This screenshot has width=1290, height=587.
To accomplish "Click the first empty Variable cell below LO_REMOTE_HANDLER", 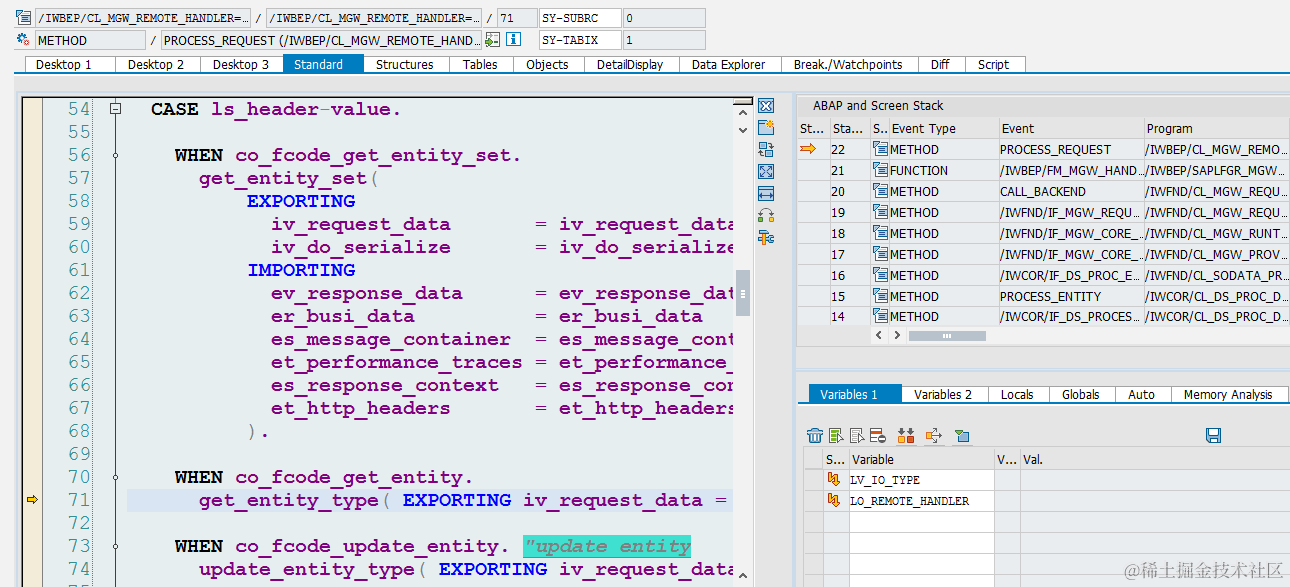I will 921,521.
